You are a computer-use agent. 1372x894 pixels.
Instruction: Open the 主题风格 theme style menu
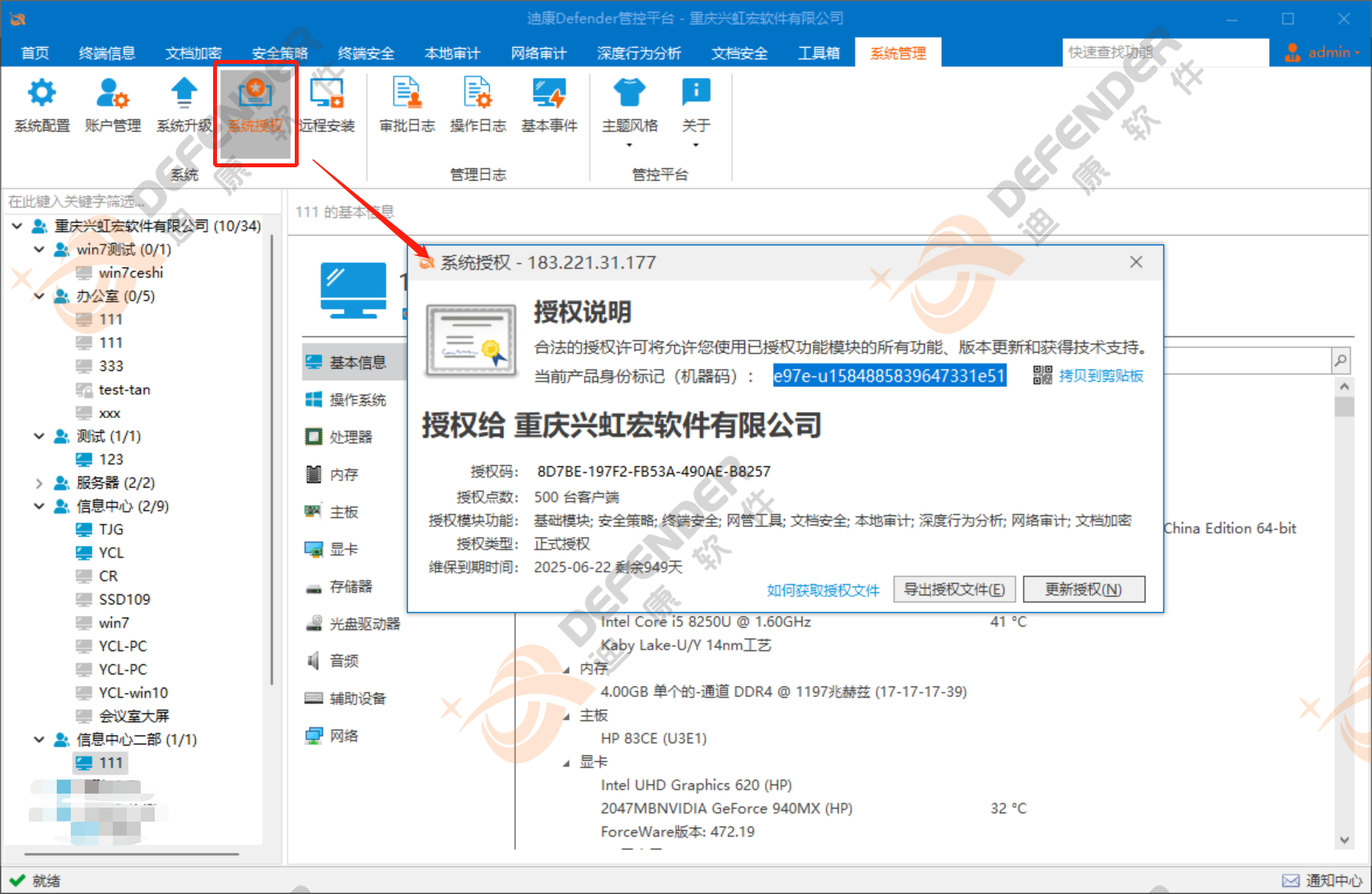coord(630,111)
